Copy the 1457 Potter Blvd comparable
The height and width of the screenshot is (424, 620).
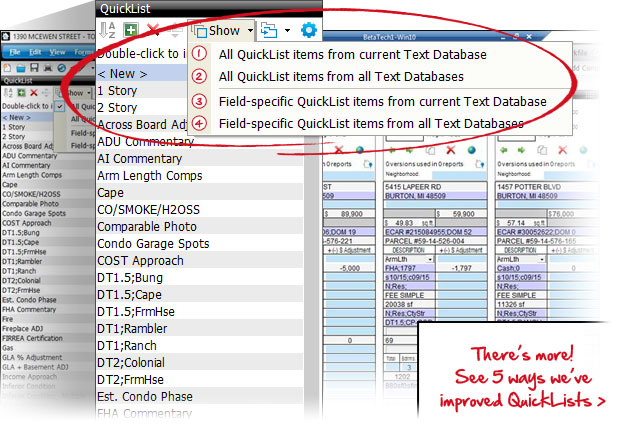click(x=542, y=150)
